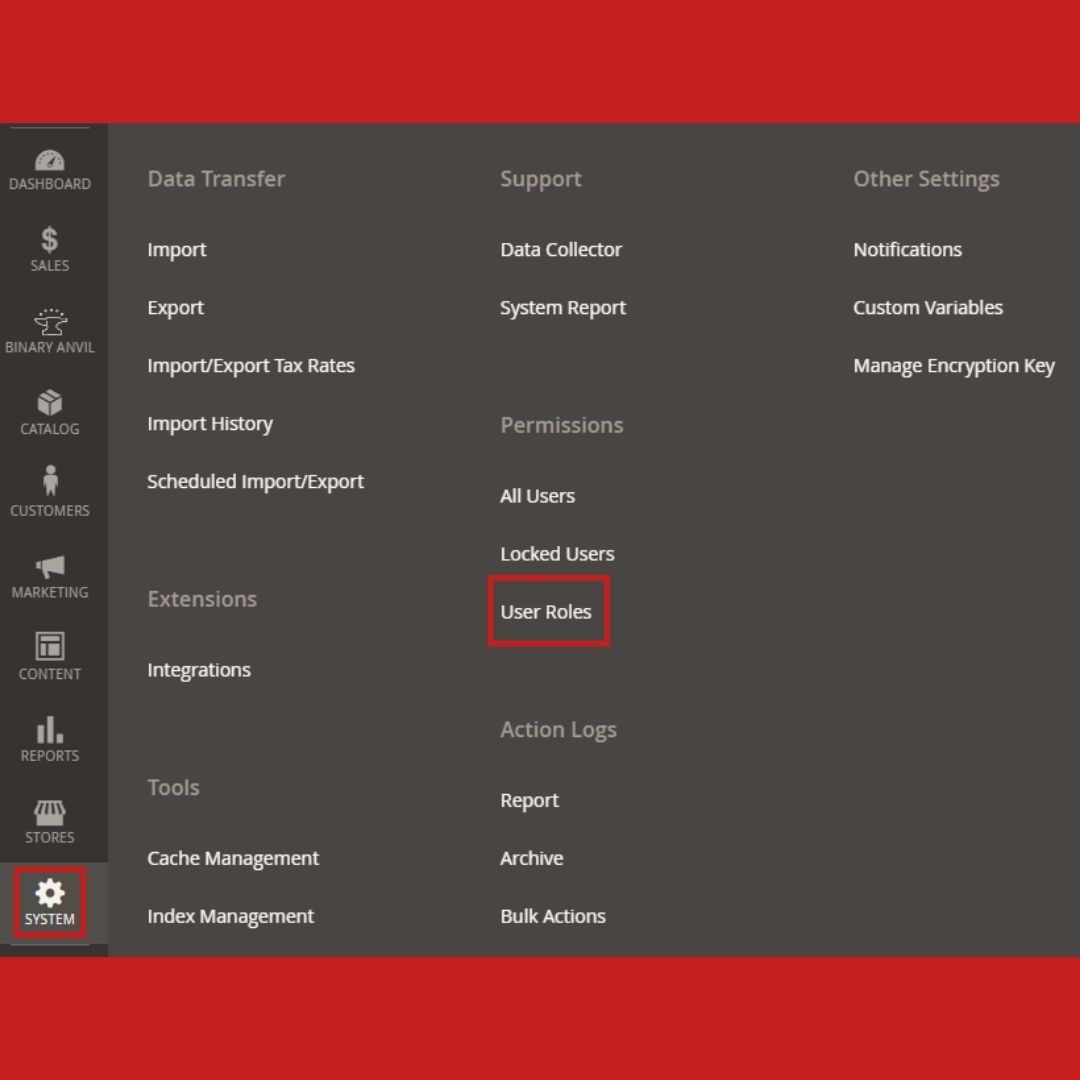Open the User Roles page

click(x=546, y=611)
